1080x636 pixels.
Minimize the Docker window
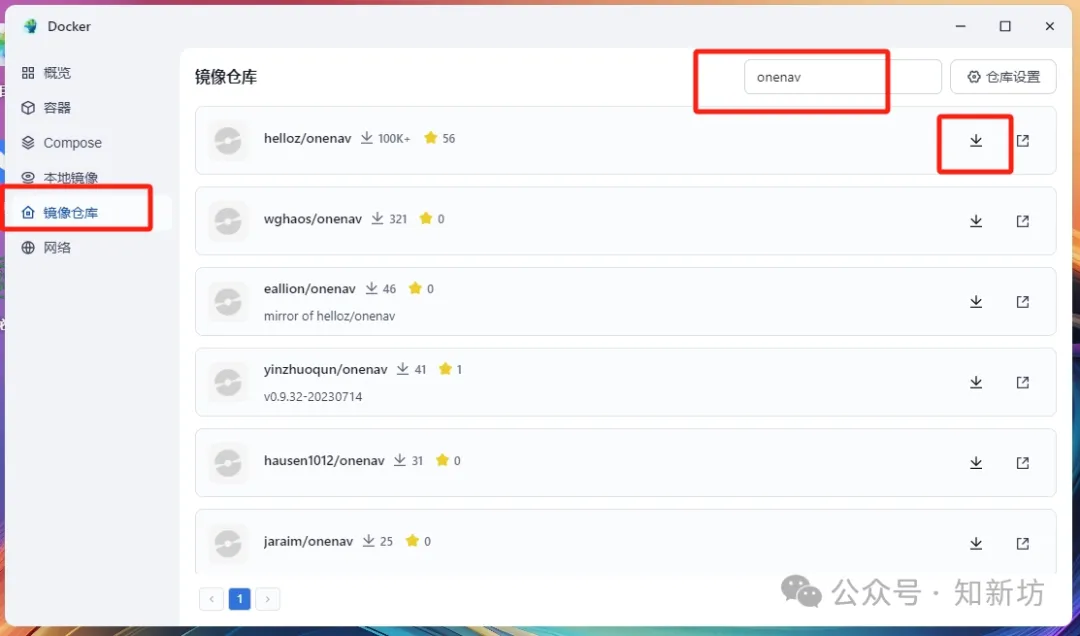coord(960,26)
